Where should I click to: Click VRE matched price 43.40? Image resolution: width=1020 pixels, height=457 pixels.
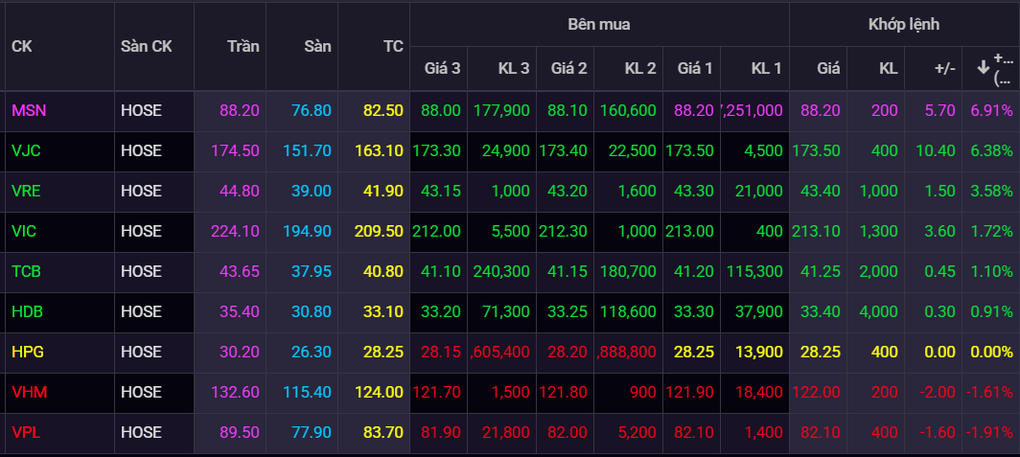[819, 191]
